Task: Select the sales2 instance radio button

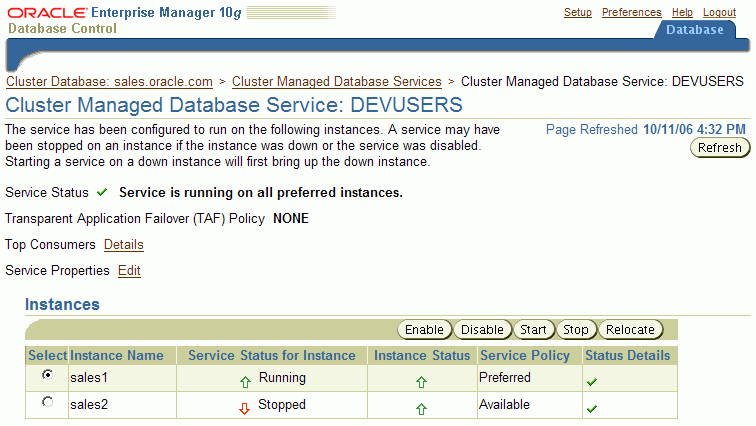Action: click(47, 402)
